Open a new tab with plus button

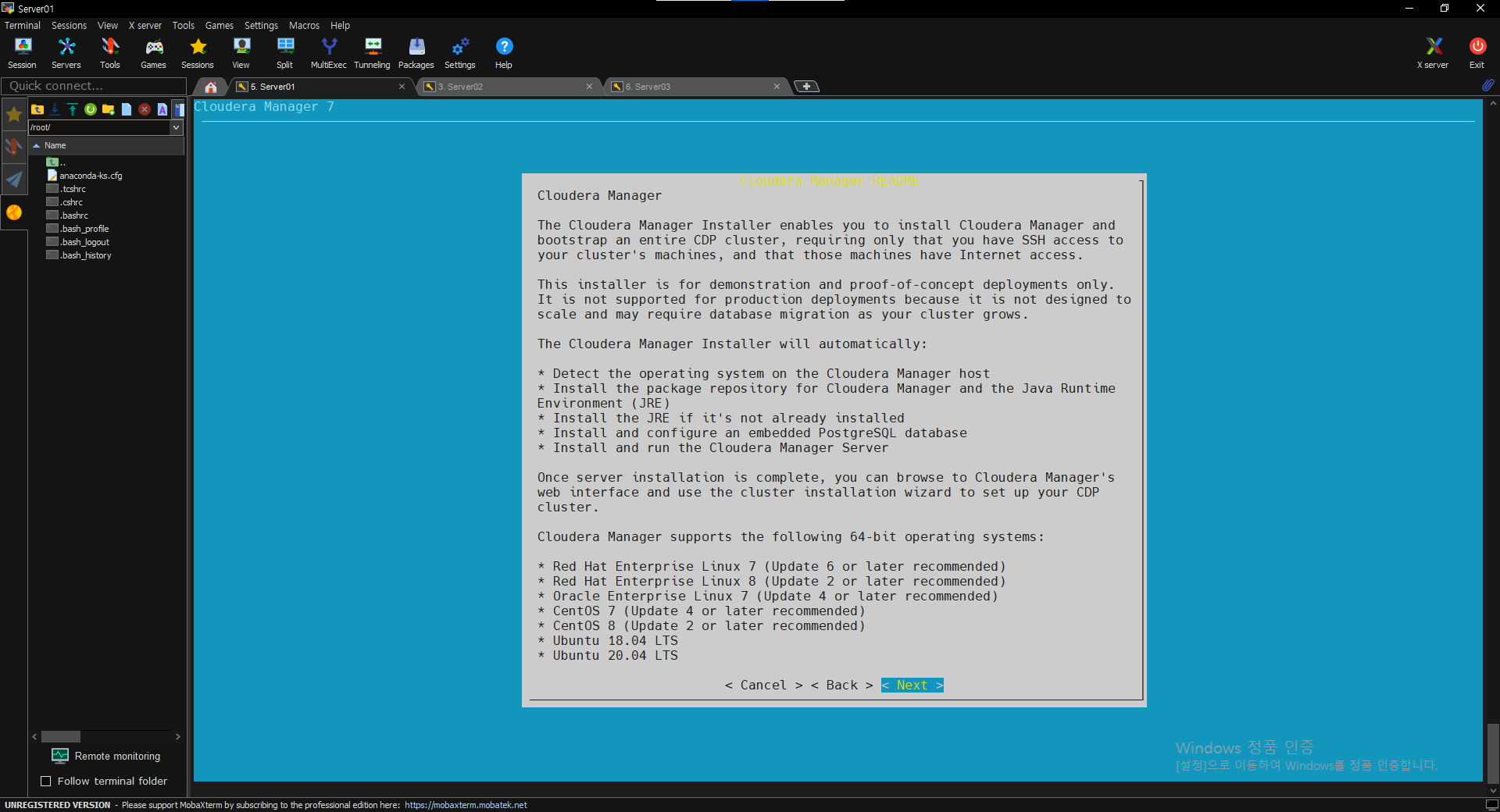[806, 86]
